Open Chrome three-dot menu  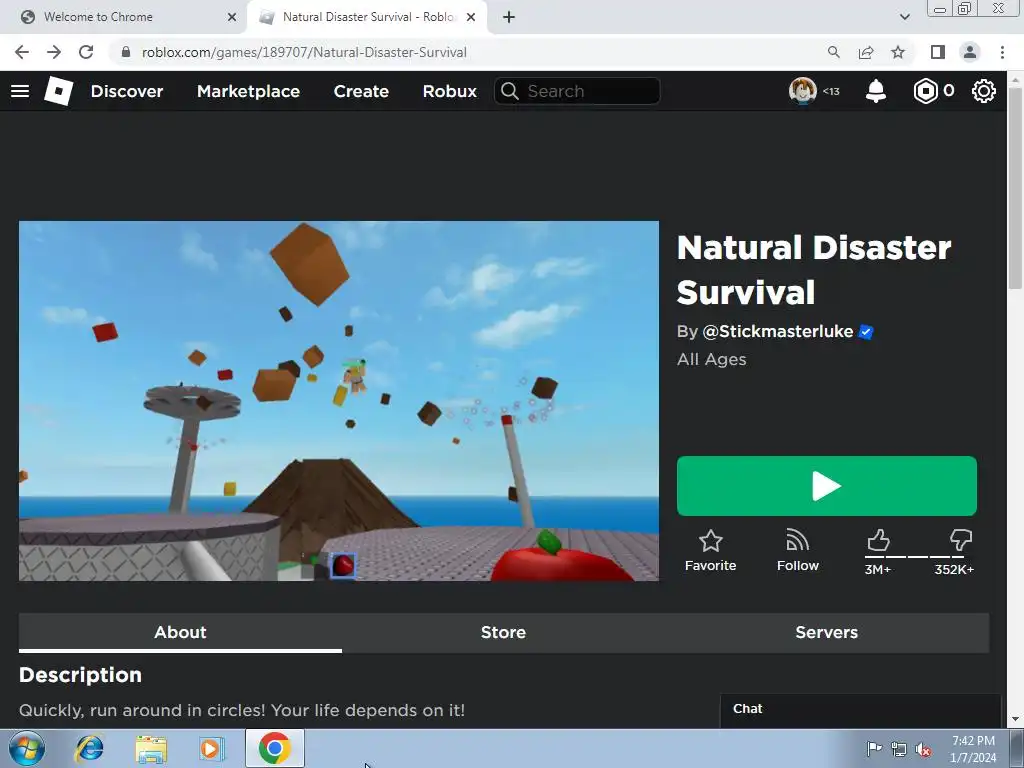click(x=1002, y=52)
